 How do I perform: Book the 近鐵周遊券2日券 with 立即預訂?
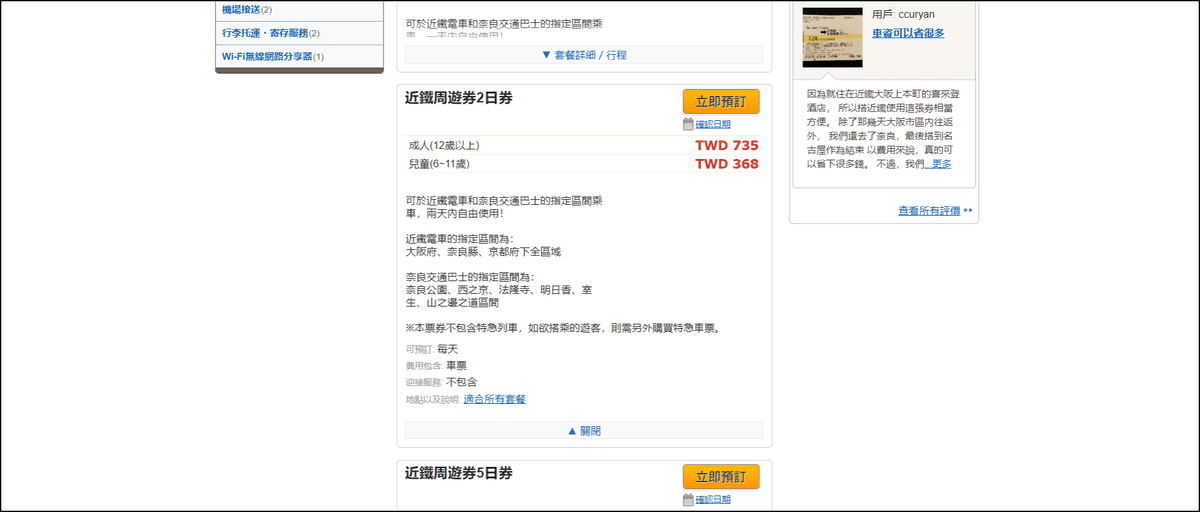[x=721, y=101]
